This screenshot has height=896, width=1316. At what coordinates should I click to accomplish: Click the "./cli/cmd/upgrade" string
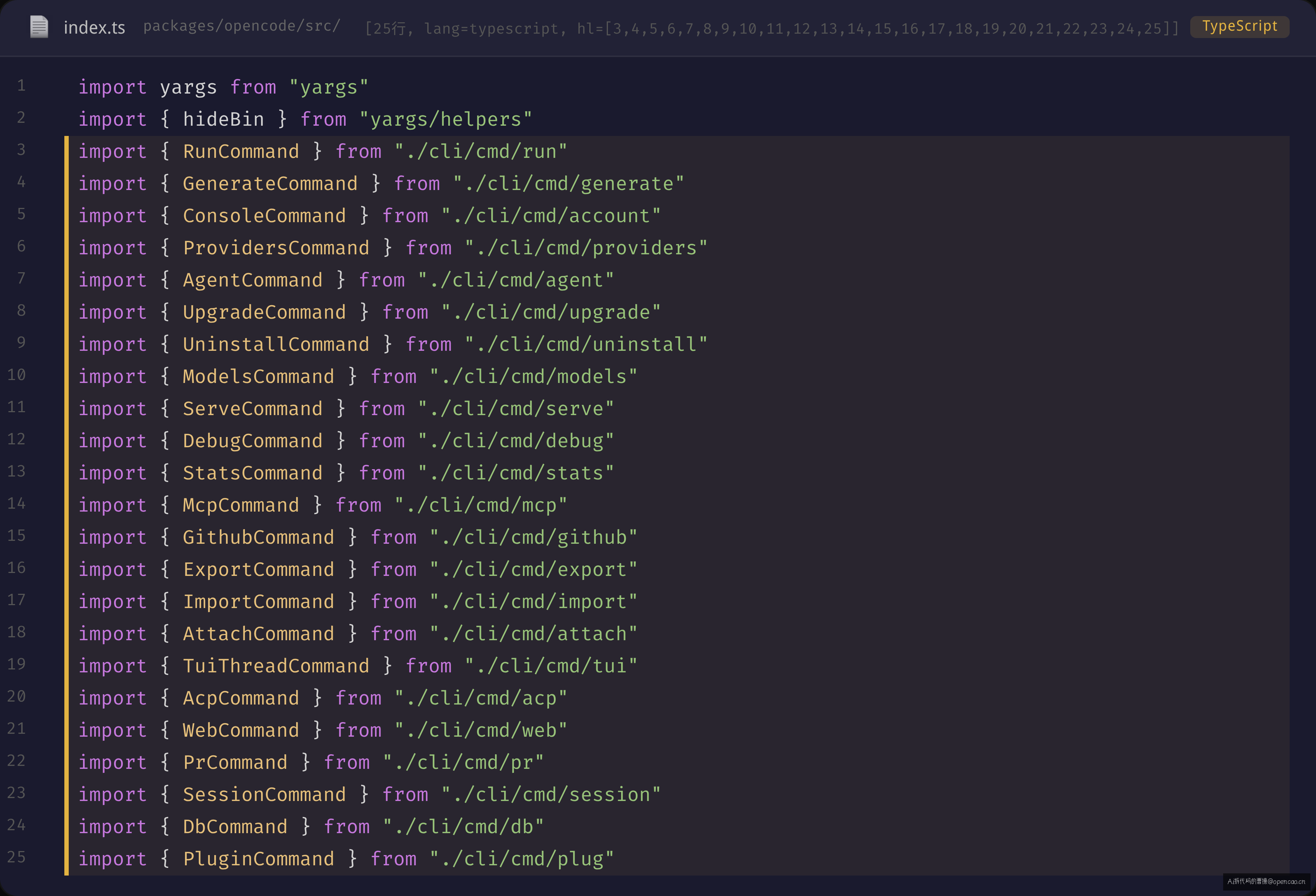pyautogui.click(x=551, y=312)
